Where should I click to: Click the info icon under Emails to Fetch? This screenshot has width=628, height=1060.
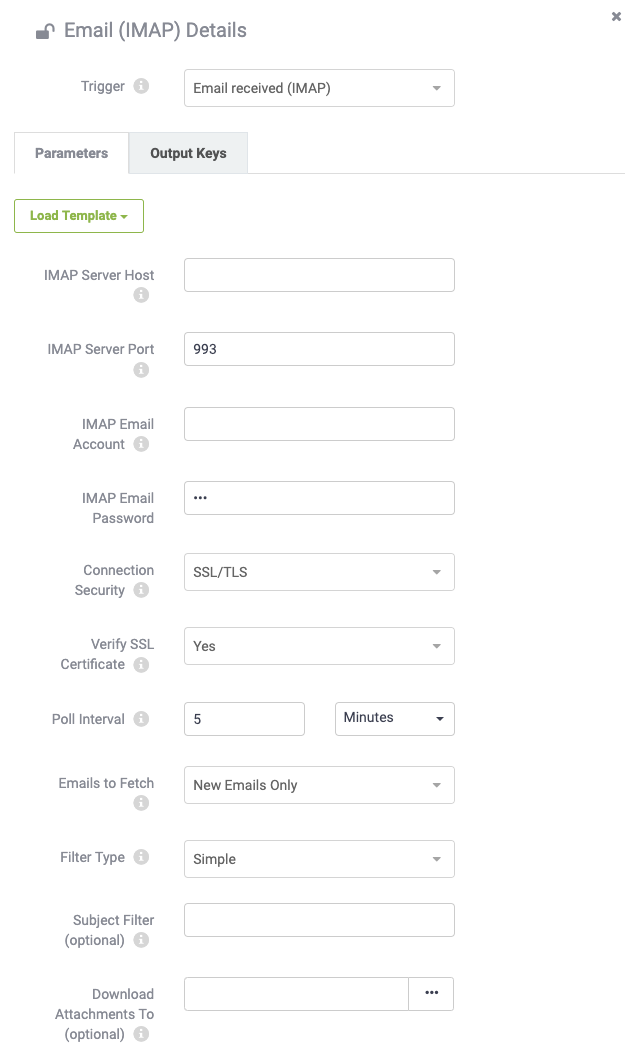point(141,802)
